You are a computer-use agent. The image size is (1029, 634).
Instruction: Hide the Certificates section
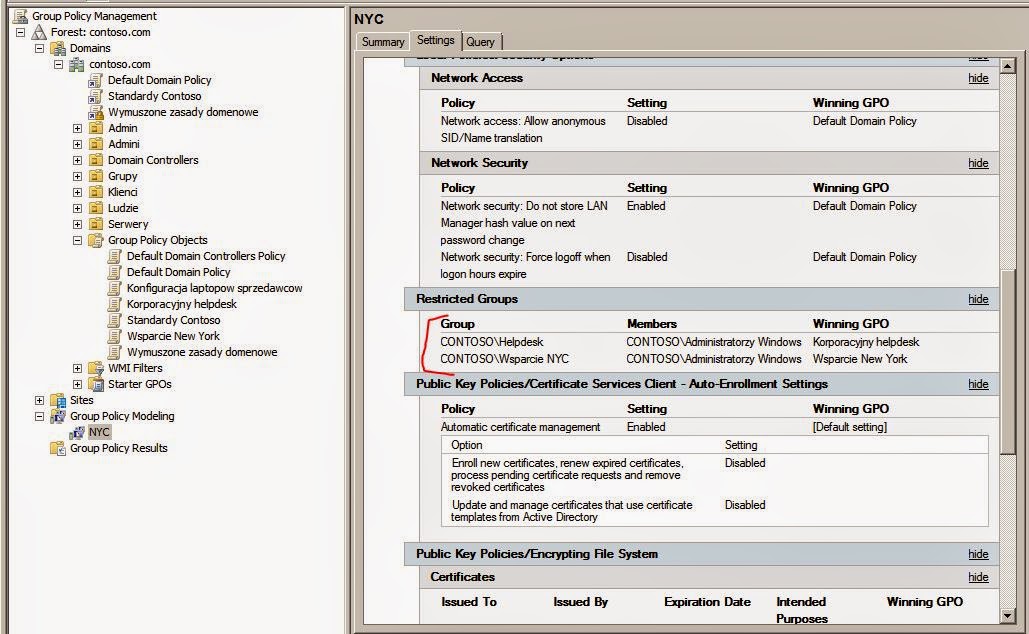coord(978,577)
